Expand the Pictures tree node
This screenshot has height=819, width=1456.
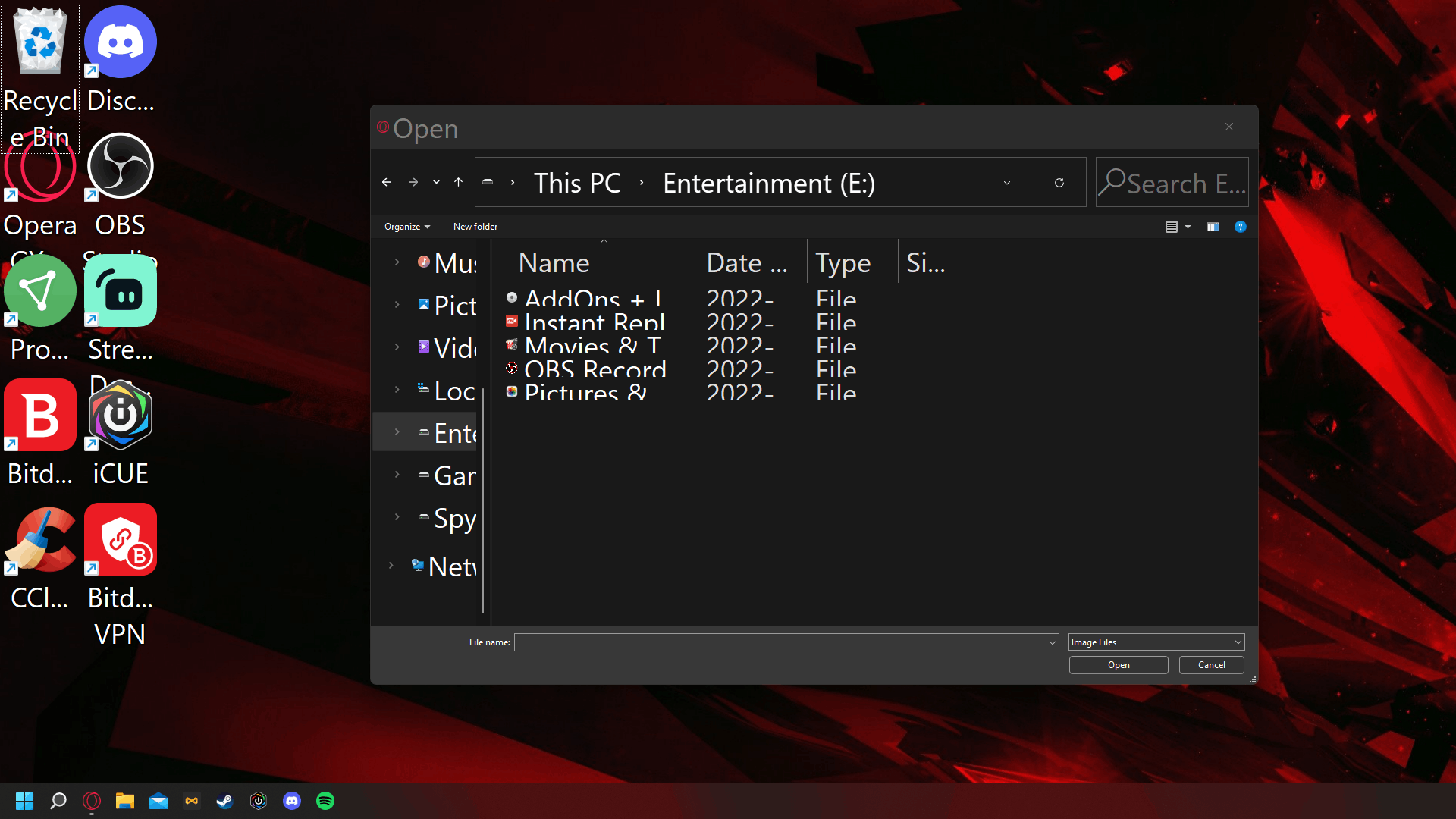point(397,305)
